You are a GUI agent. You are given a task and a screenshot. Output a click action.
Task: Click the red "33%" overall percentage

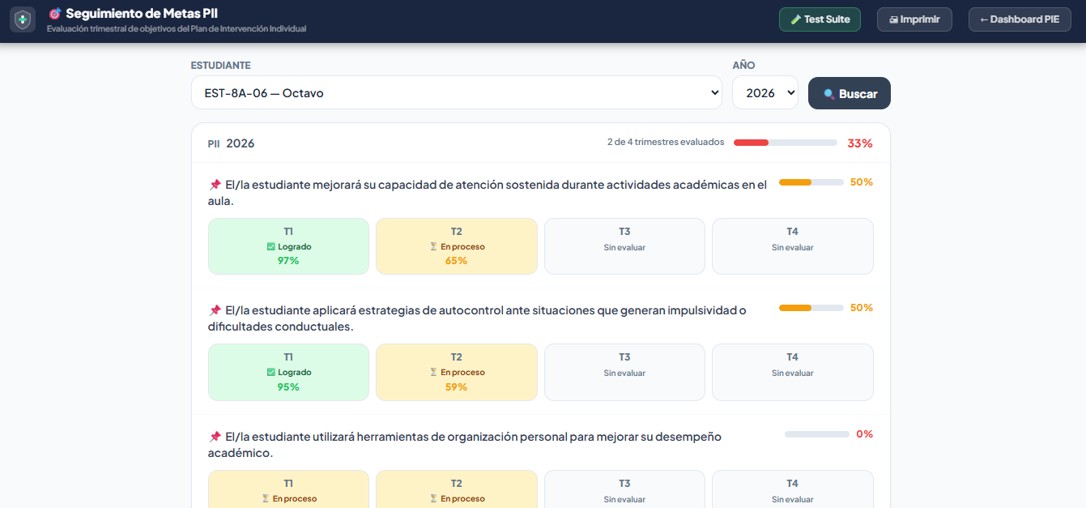pyautogui.click(x=860, y=143)
